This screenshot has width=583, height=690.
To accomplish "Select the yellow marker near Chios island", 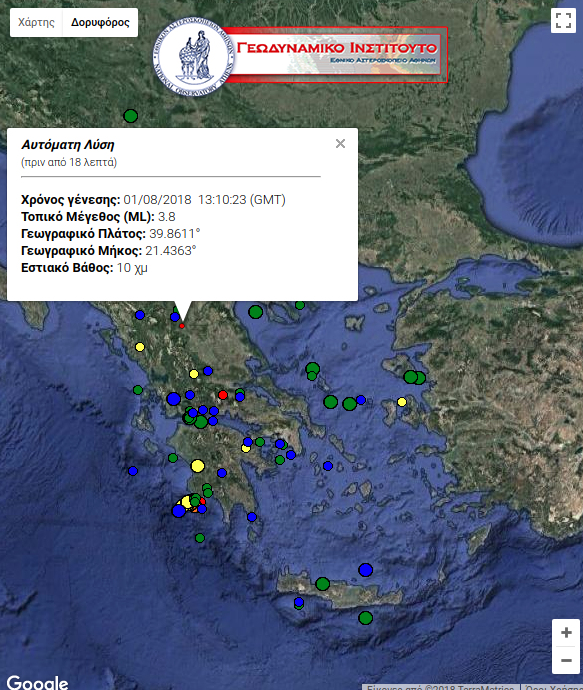I will click(402, 402).
